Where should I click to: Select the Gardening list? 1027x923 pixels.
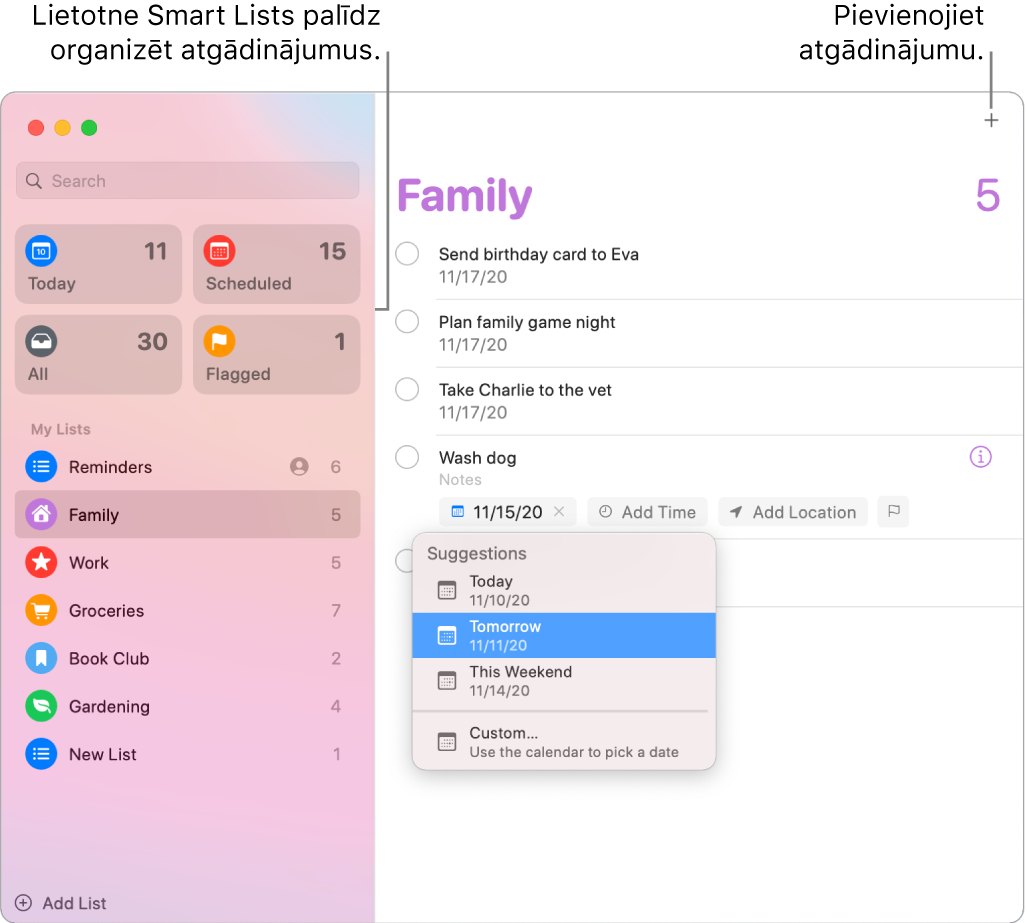click(187, 706)
